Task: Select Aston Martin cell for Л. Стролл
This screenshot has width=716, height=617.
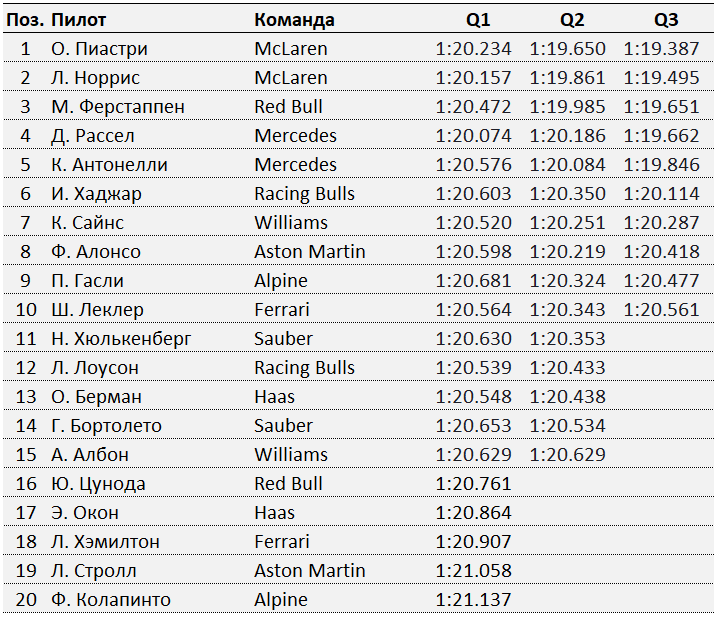Action: pos(310,571)
